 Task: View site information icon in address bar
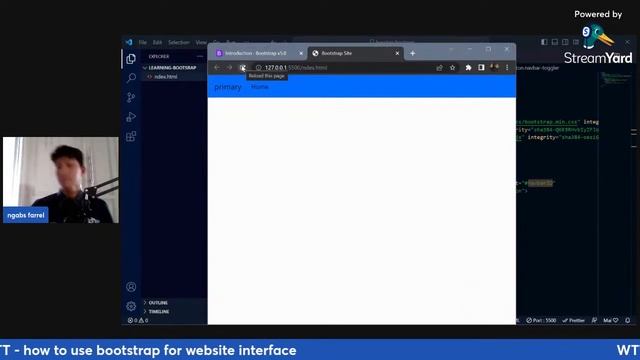tap(258, 68)
